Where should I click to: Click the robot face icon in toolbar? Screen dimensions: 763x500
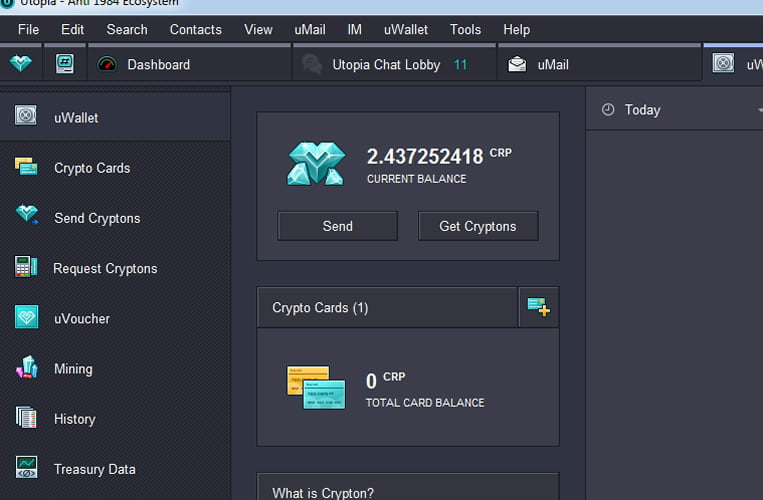click(65, 64)
